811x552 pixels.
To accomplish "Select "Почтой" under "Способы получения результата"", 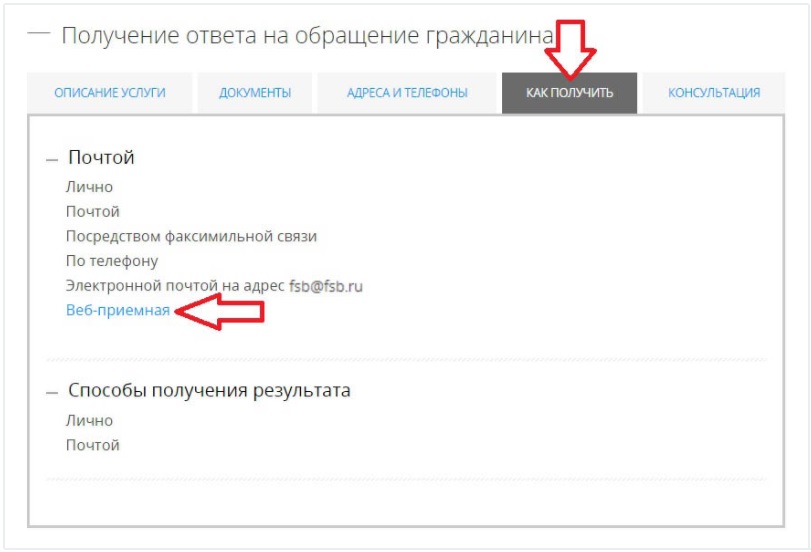I will click(93, 445).
